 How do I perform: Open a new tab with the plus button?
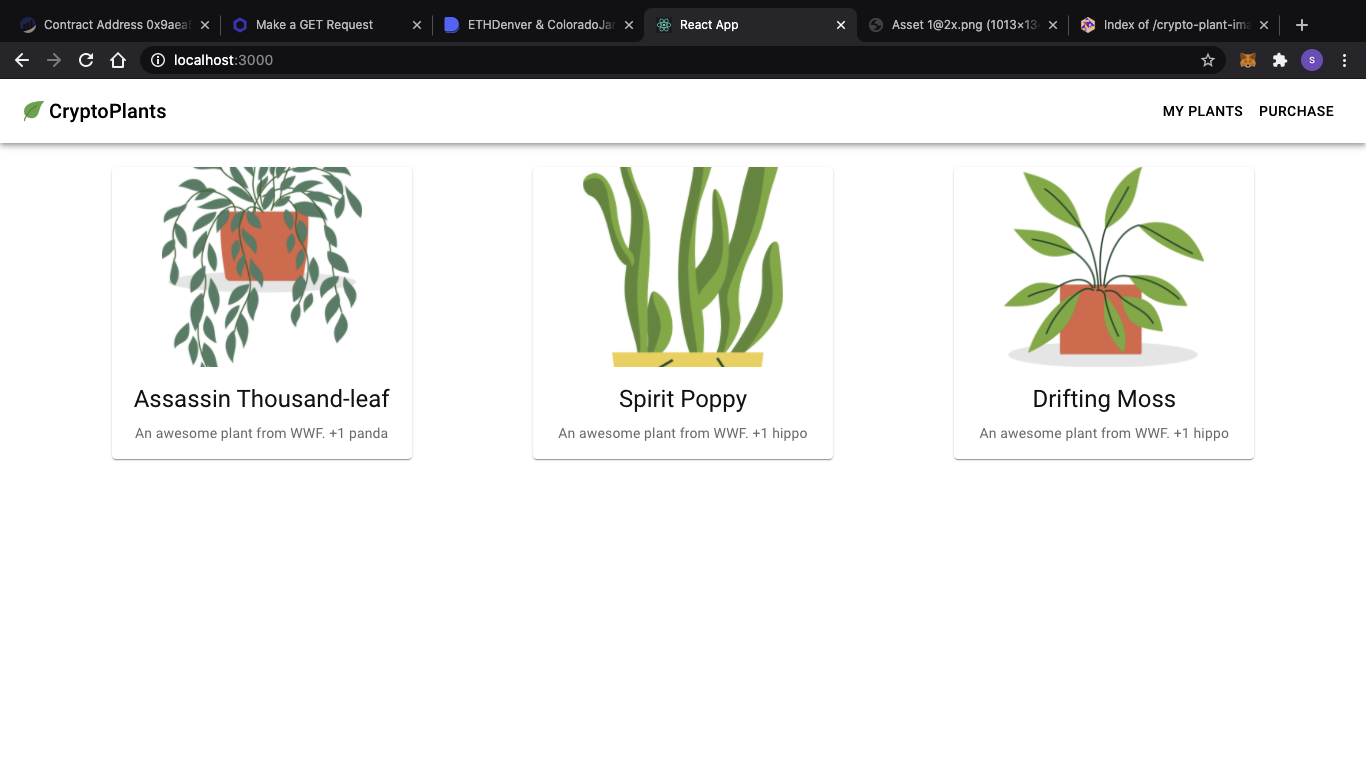click(x=1301, y=24)
